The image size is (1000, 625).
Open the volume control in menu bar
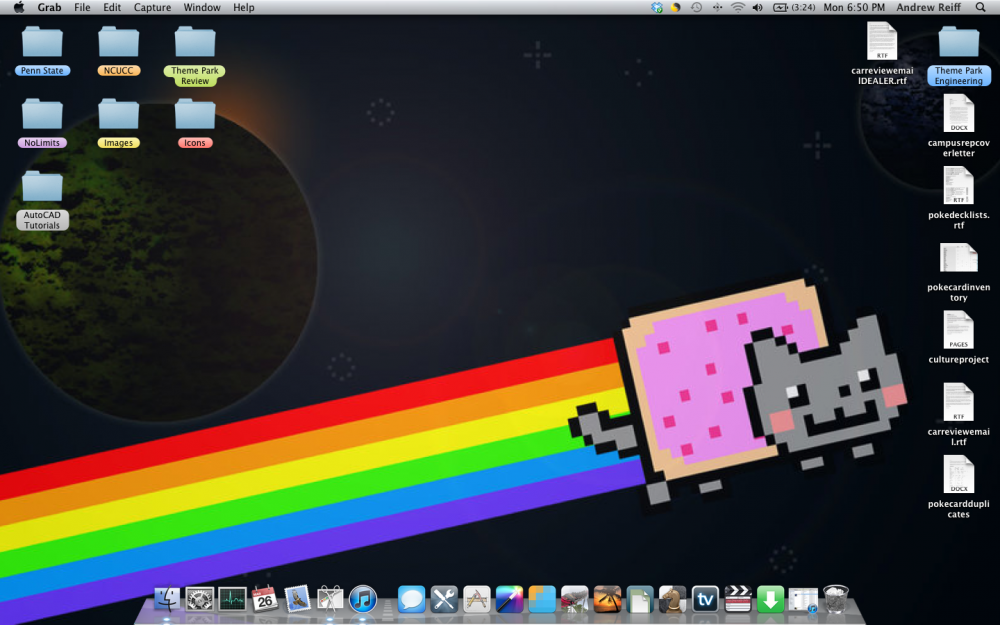[x=757, y=7]
